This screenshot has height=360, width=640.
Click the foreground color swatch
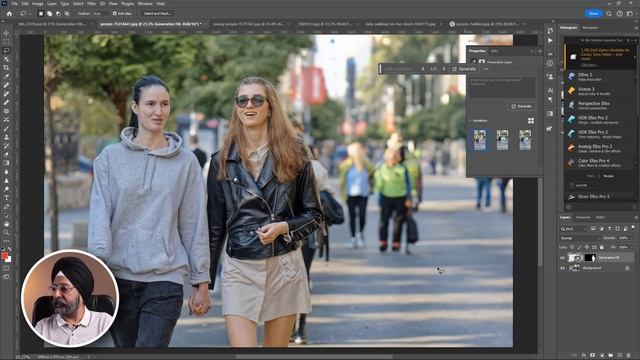pyautogui.click(x=4, y=256)
